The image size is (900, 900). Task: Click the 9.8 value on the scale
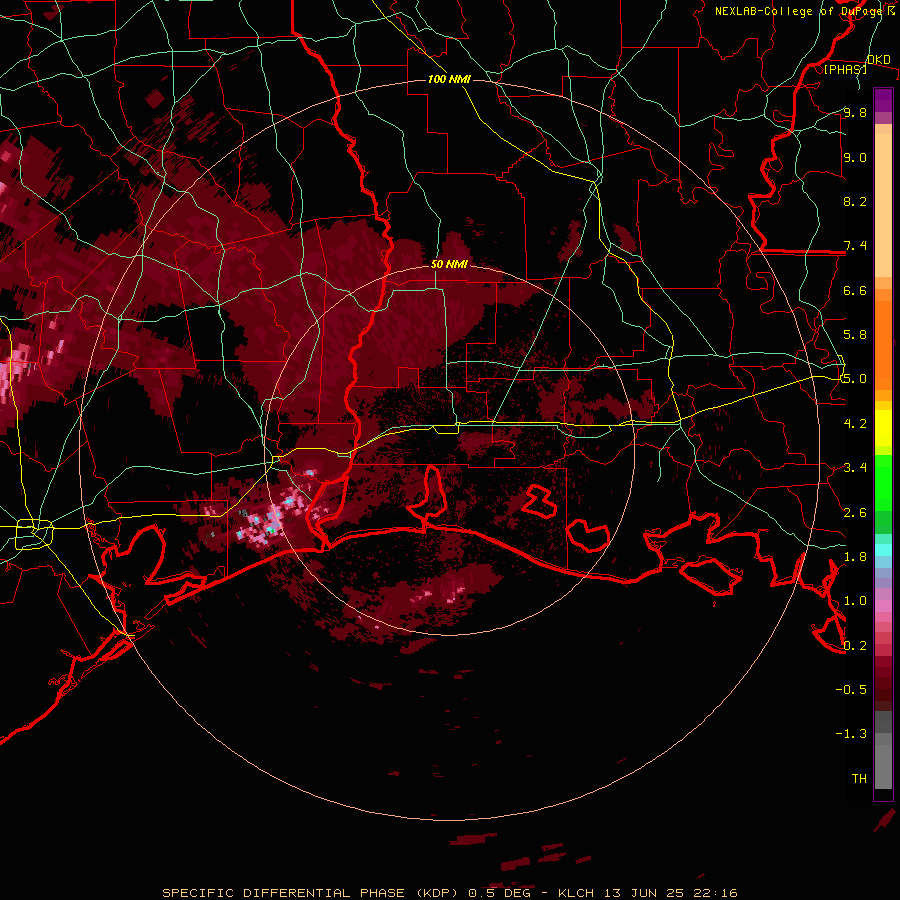pos(855,112)
